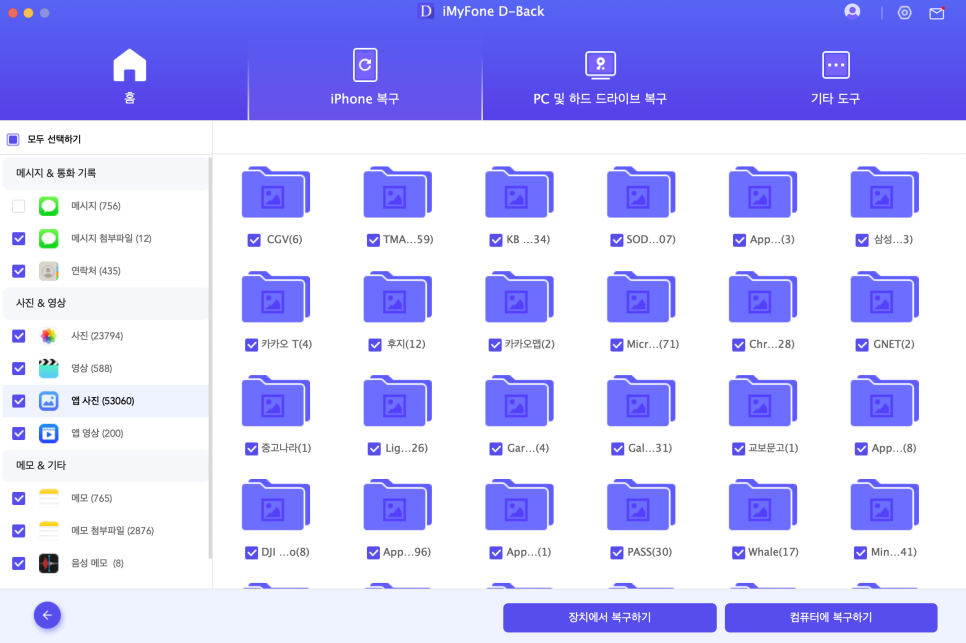Viewport: 966px width, 643px height.
Task: Uncheck the Min...41) folder checkbox
Action: click(x=861, y=553)
